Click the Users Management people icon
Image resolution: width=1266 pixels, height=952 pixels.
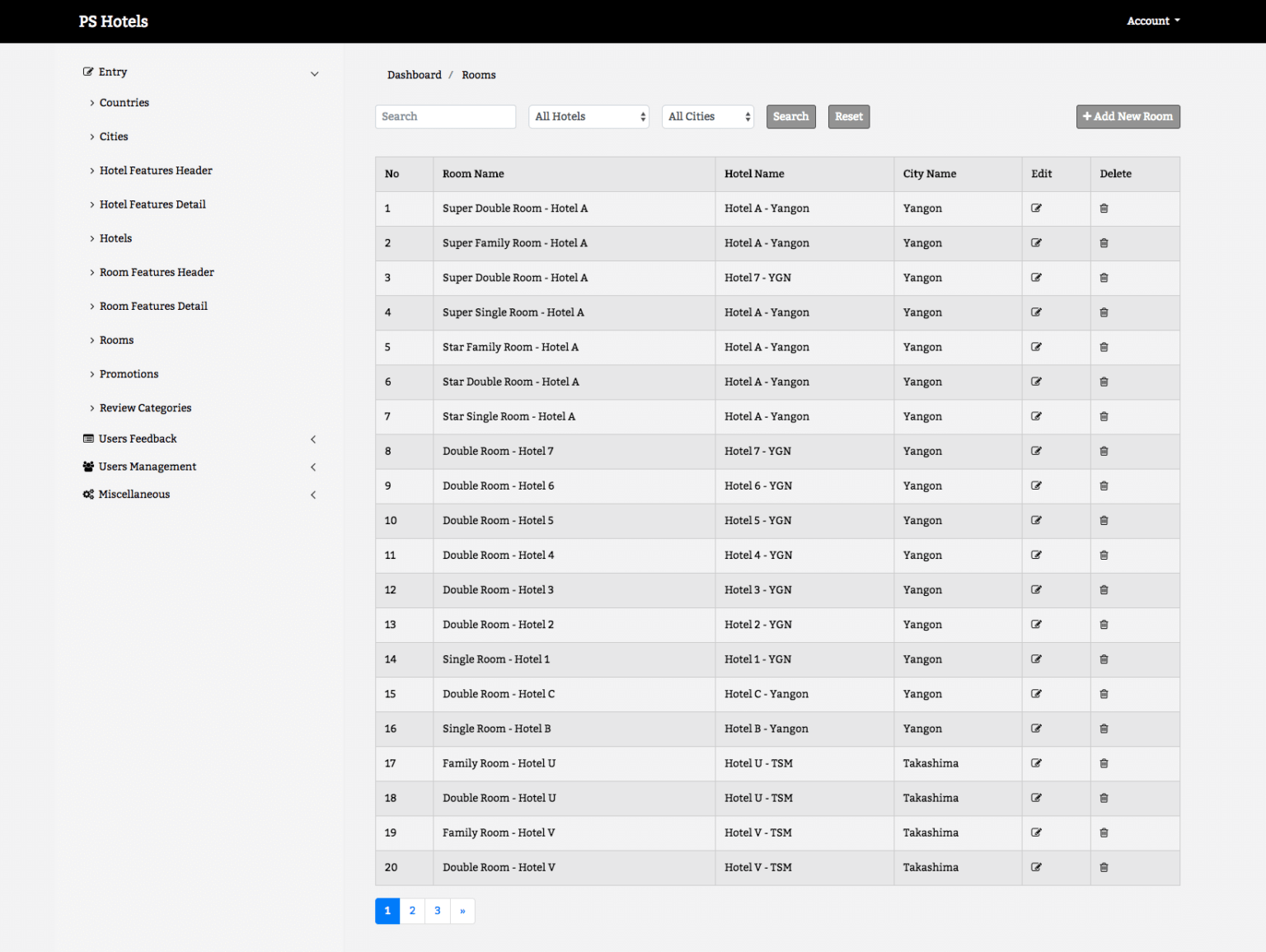88,467
